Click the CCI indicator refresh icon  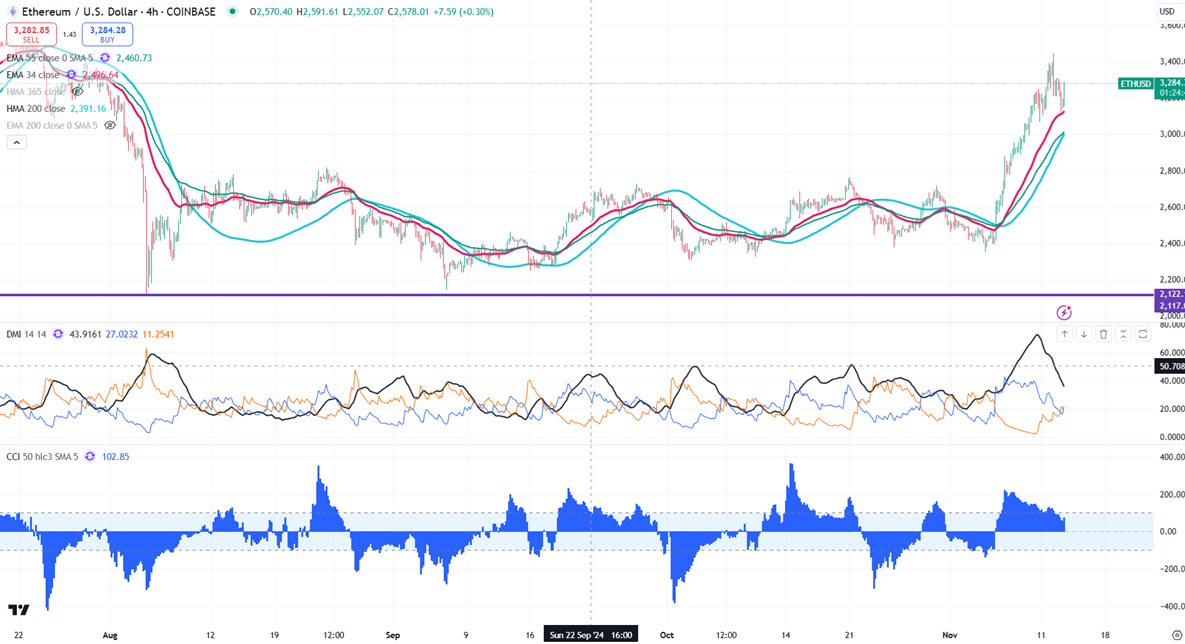coord(90,457)
